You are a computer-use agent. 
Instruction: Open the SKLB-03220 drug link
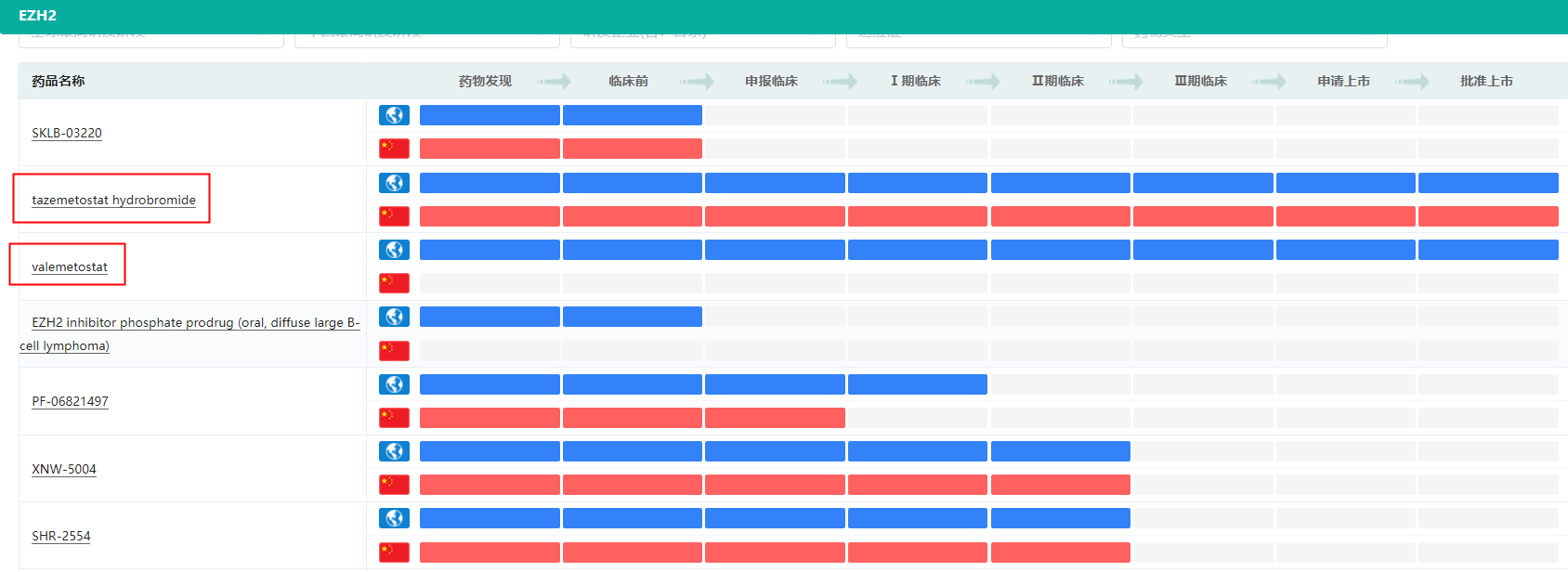click(67, 133)
